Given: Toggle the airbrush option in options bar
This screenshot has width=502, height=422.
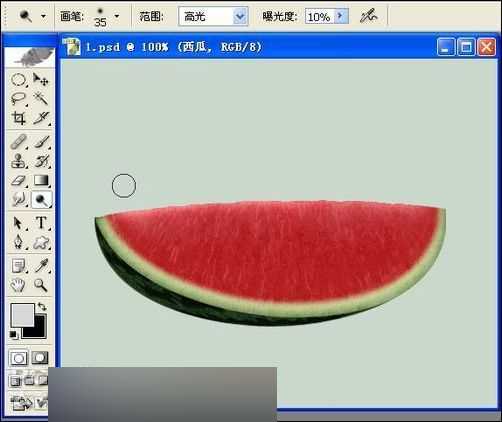Looking at the screenshot, I should click(x=369, y=16).
